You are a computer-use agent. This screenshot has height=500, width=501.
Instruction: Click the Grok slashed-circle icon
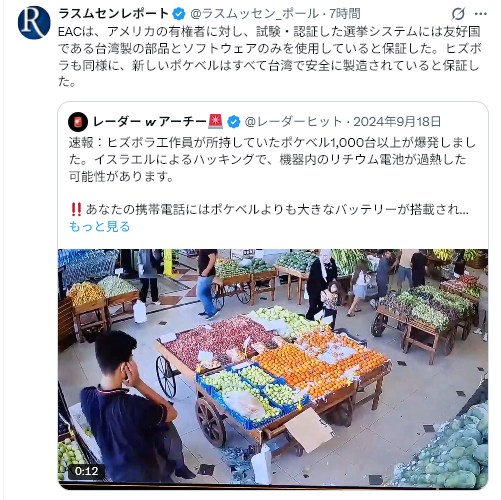coord(458,14)
